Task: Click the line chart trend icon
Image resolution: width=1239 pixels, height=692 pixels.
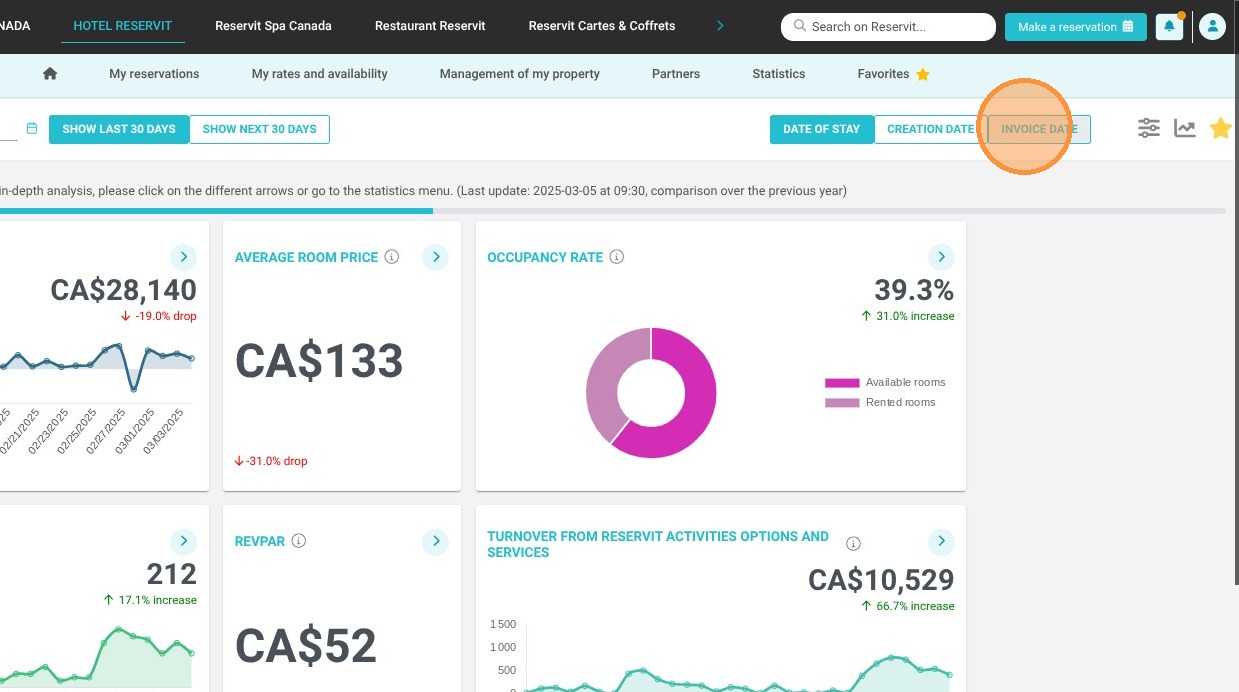Action: tap(1185, 128)
